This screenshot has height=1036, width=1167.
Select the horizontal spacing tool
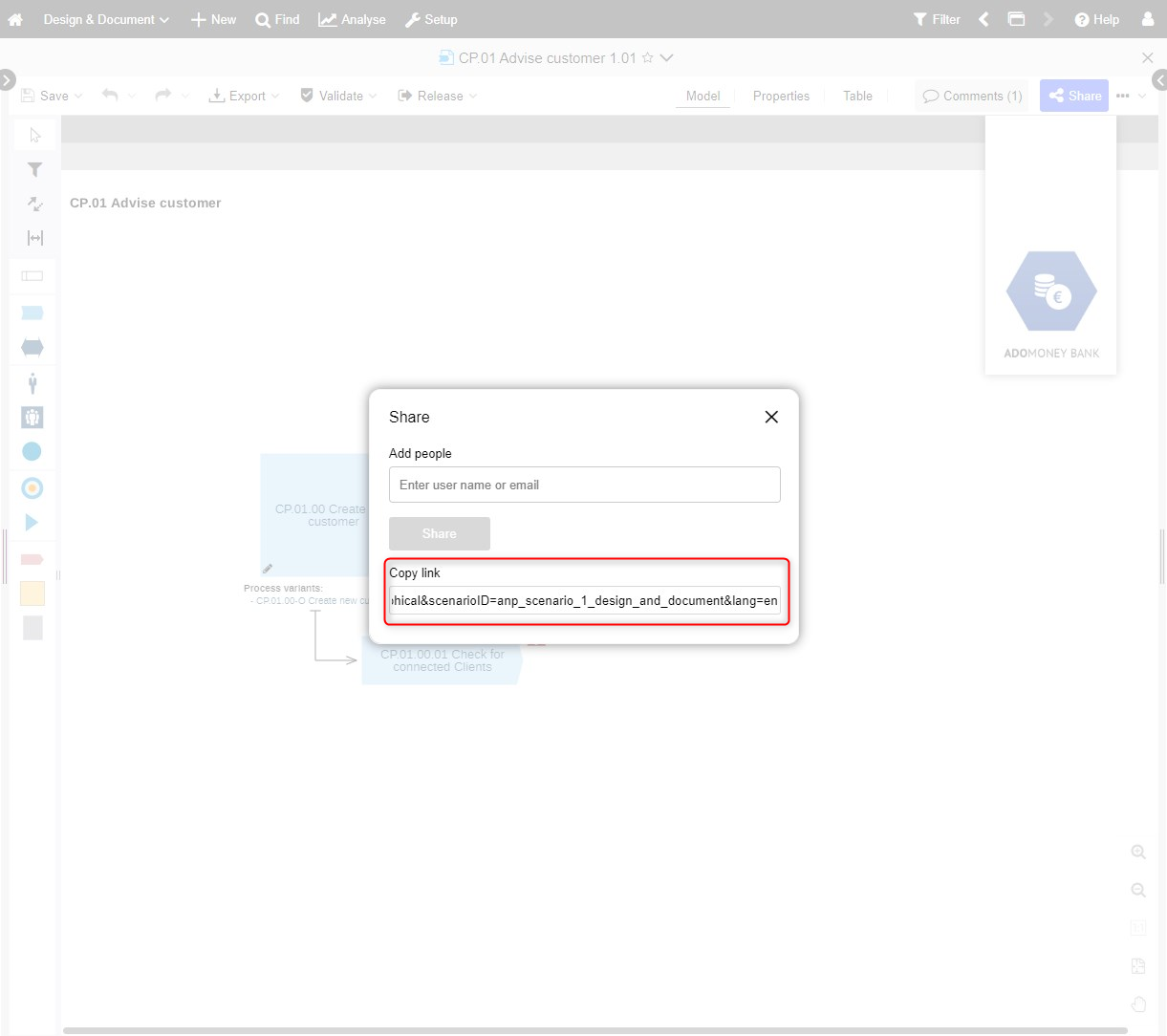click(35, 238)
